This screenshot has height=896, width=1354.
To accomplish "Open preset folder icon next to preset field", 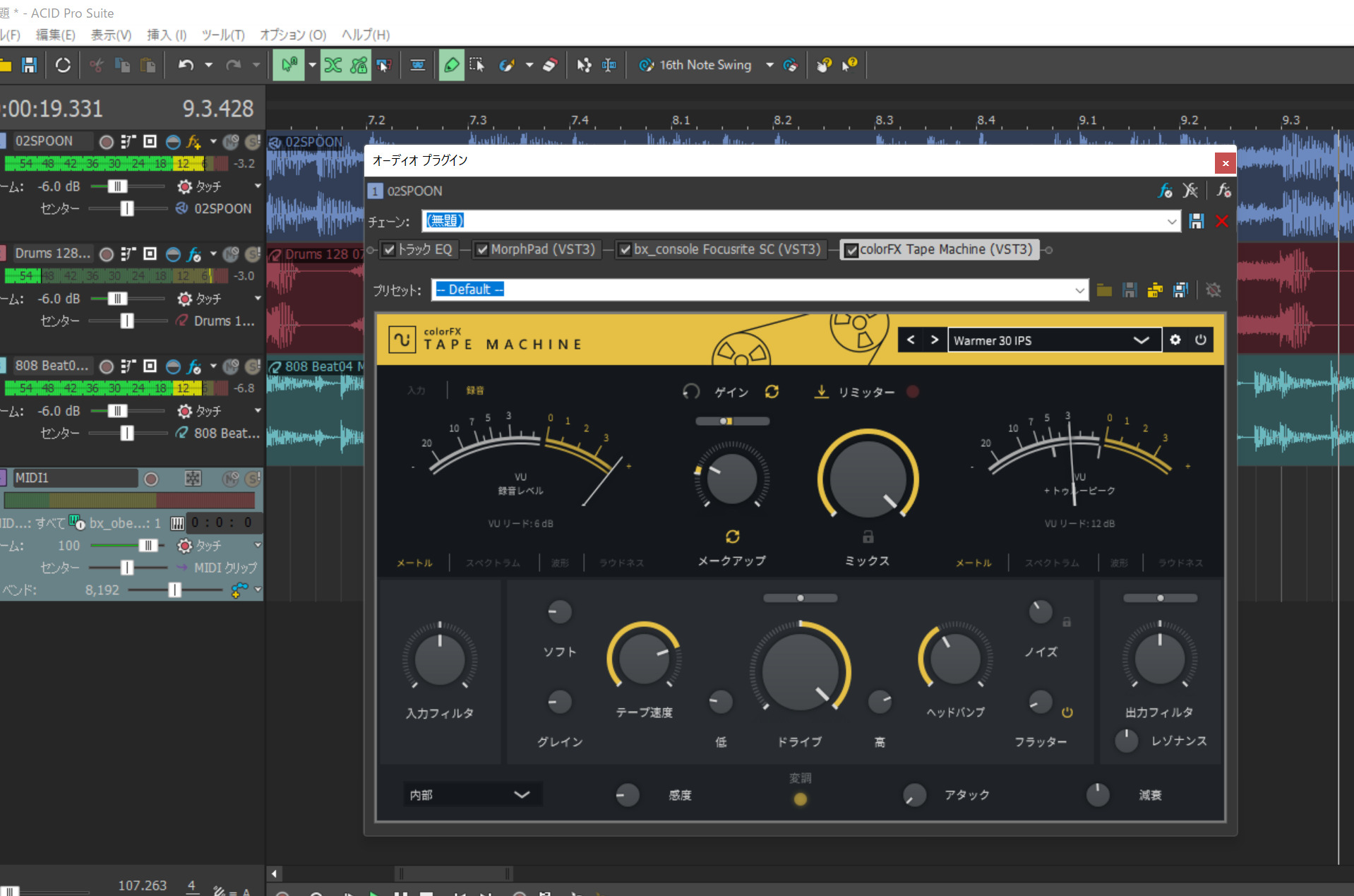I will 1105,290.
